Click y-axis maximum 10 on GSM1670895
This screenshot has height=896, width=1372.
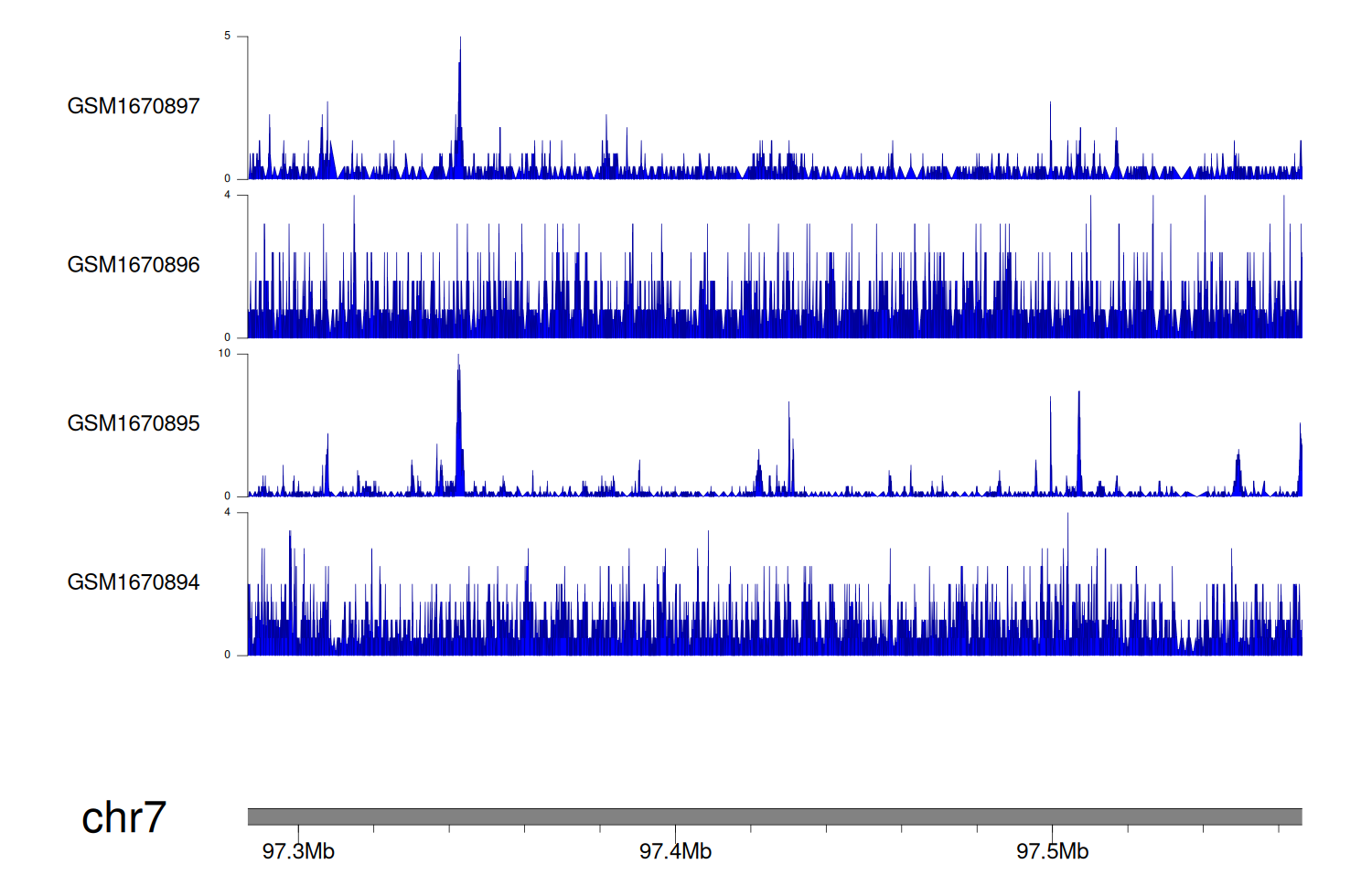pyautogui.click(x=225, y=354)
